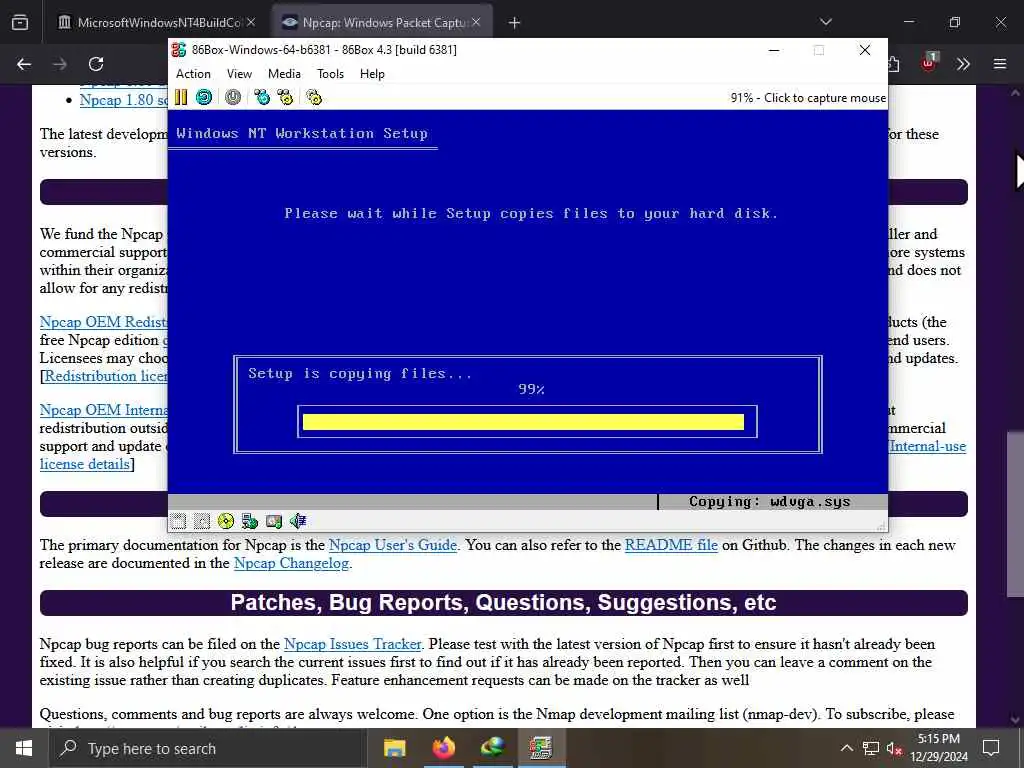Show hidden system tray icons chevron
This screenshot has height=768, width=1024.
pyautogui.click(x=846, y=748)
